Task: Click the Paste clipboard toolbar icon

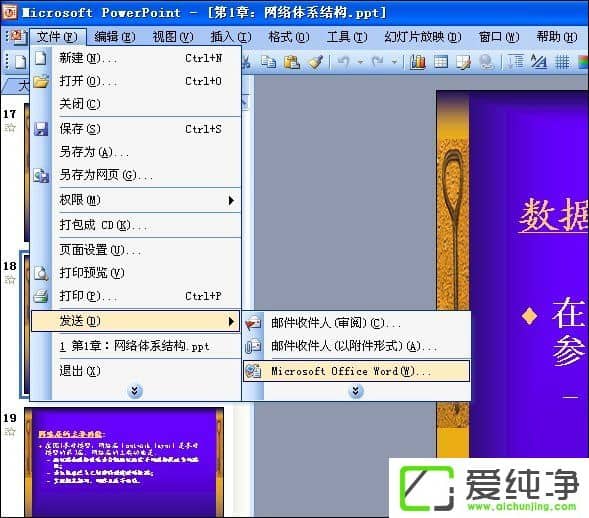Action: [x=291, y=62]
